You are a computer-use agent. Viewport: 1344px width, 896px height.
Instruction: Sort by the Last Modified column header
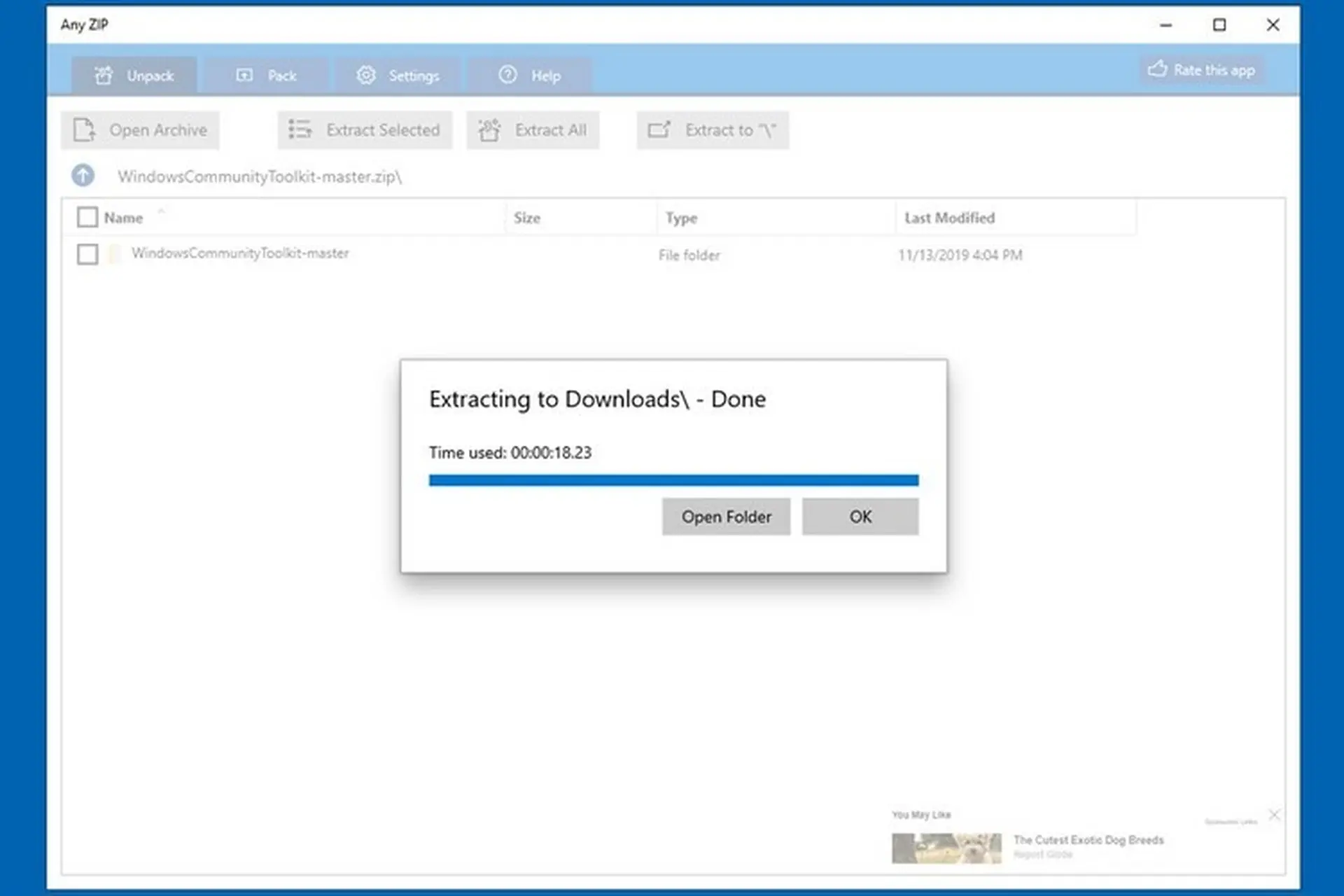[949, 218]
